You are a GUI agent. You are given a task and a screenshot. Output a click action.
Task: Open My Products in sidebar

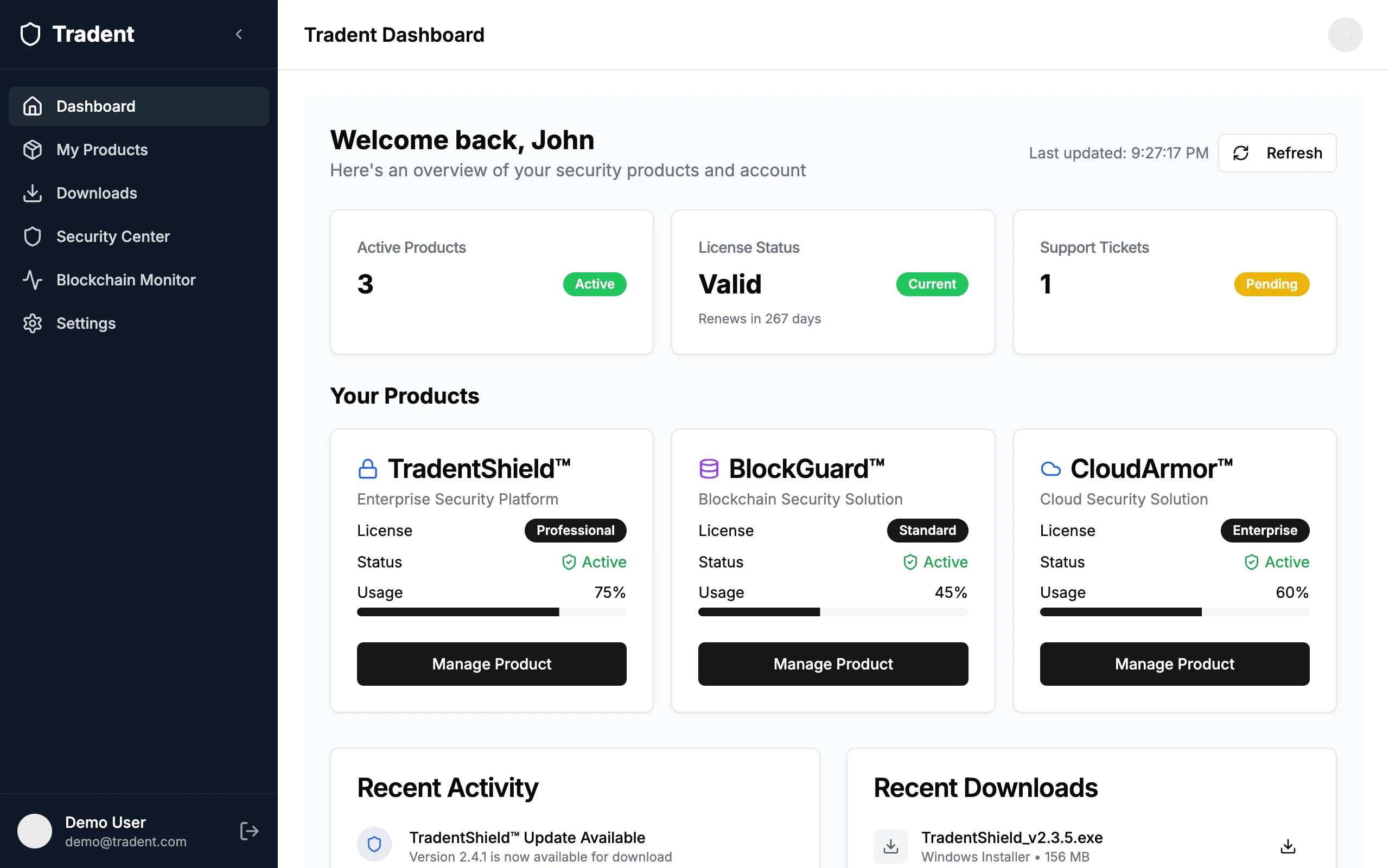(x=101, y=150)
